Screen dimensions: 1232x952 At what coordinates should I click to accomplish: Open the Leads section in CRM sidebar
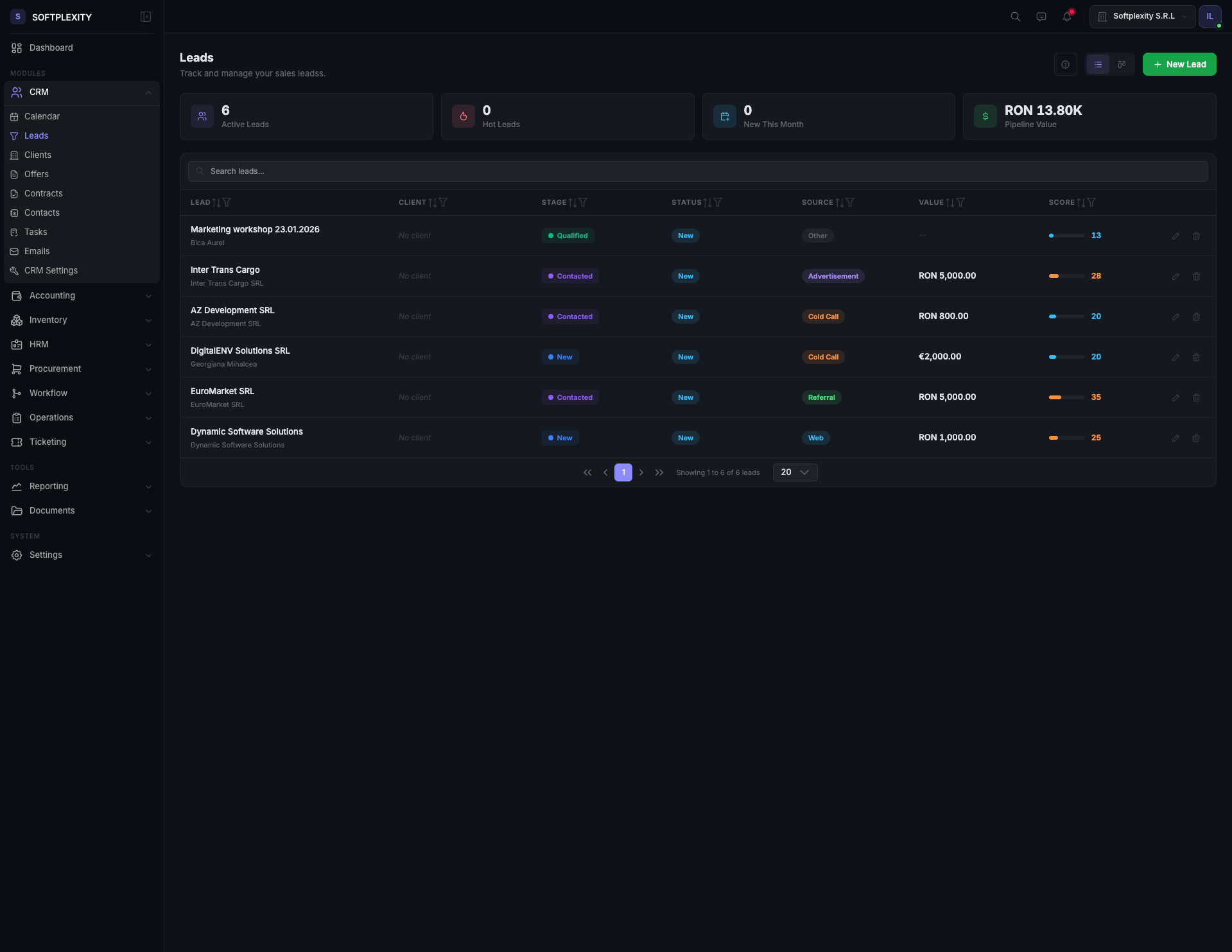click(37, 135)
